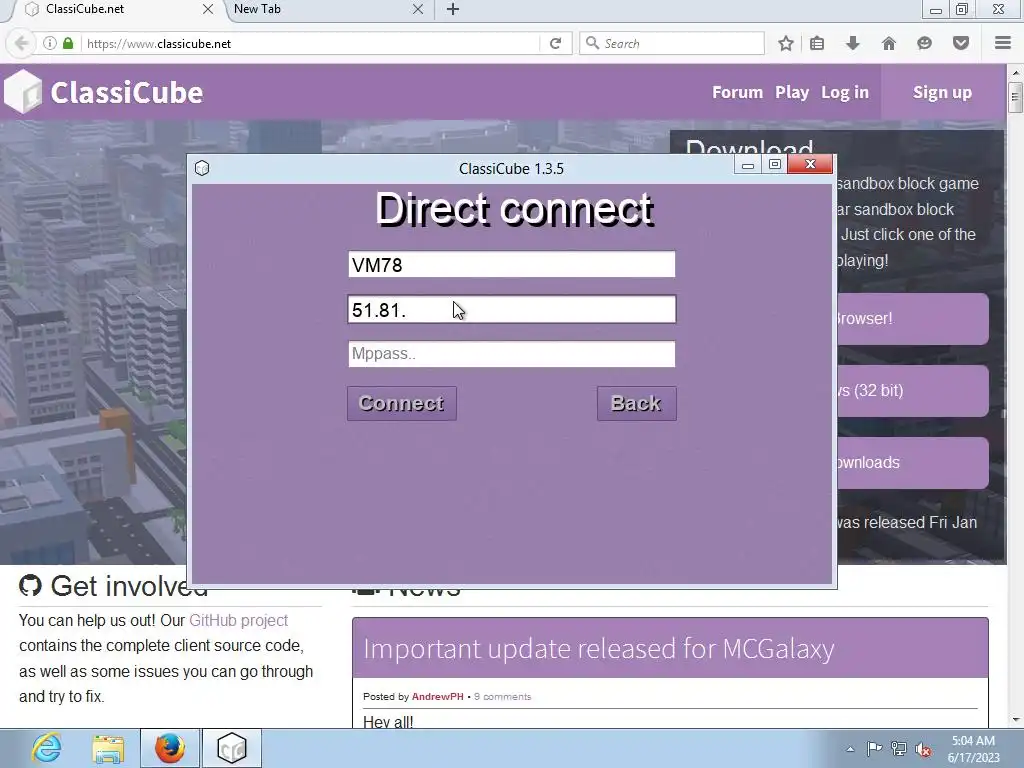
Task: Bookmark this page with star icon
Action: pyautogui.click(x=786, y=43)
